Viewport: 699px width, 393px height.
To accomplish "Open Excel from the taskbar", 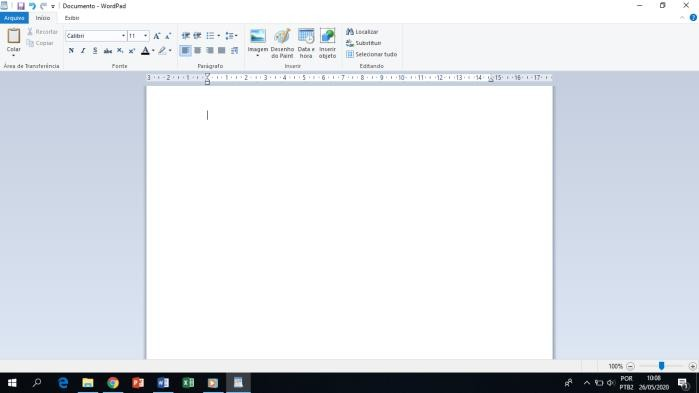I will click(188, 383).
